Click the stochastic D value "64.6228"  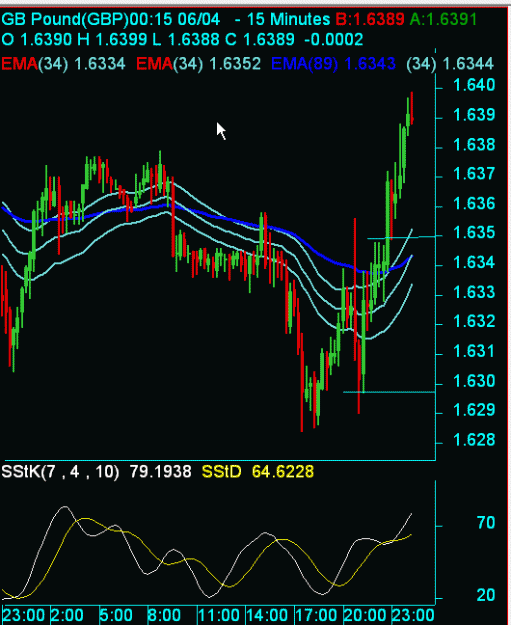click(283, 472)
